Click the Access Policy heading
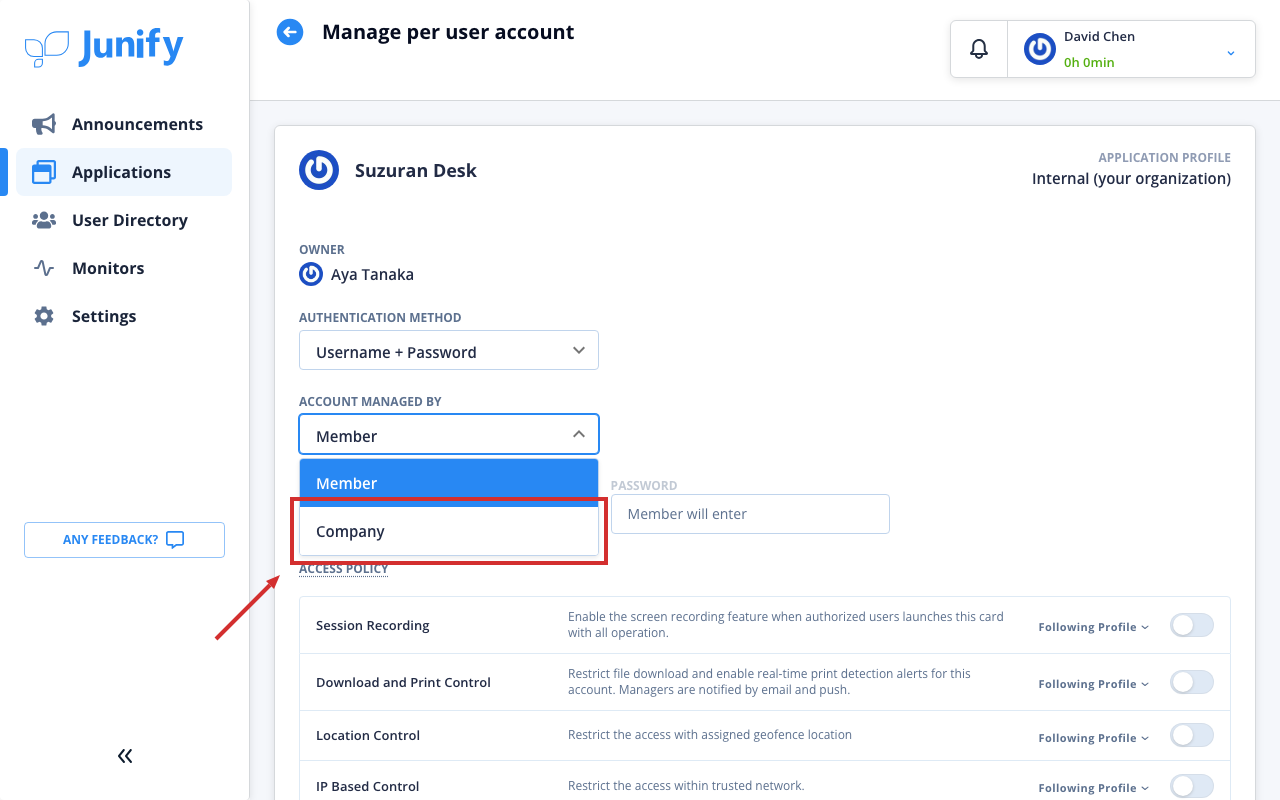Image resolution: width=1280 pixels, height=800 pixels. (343, 569)
